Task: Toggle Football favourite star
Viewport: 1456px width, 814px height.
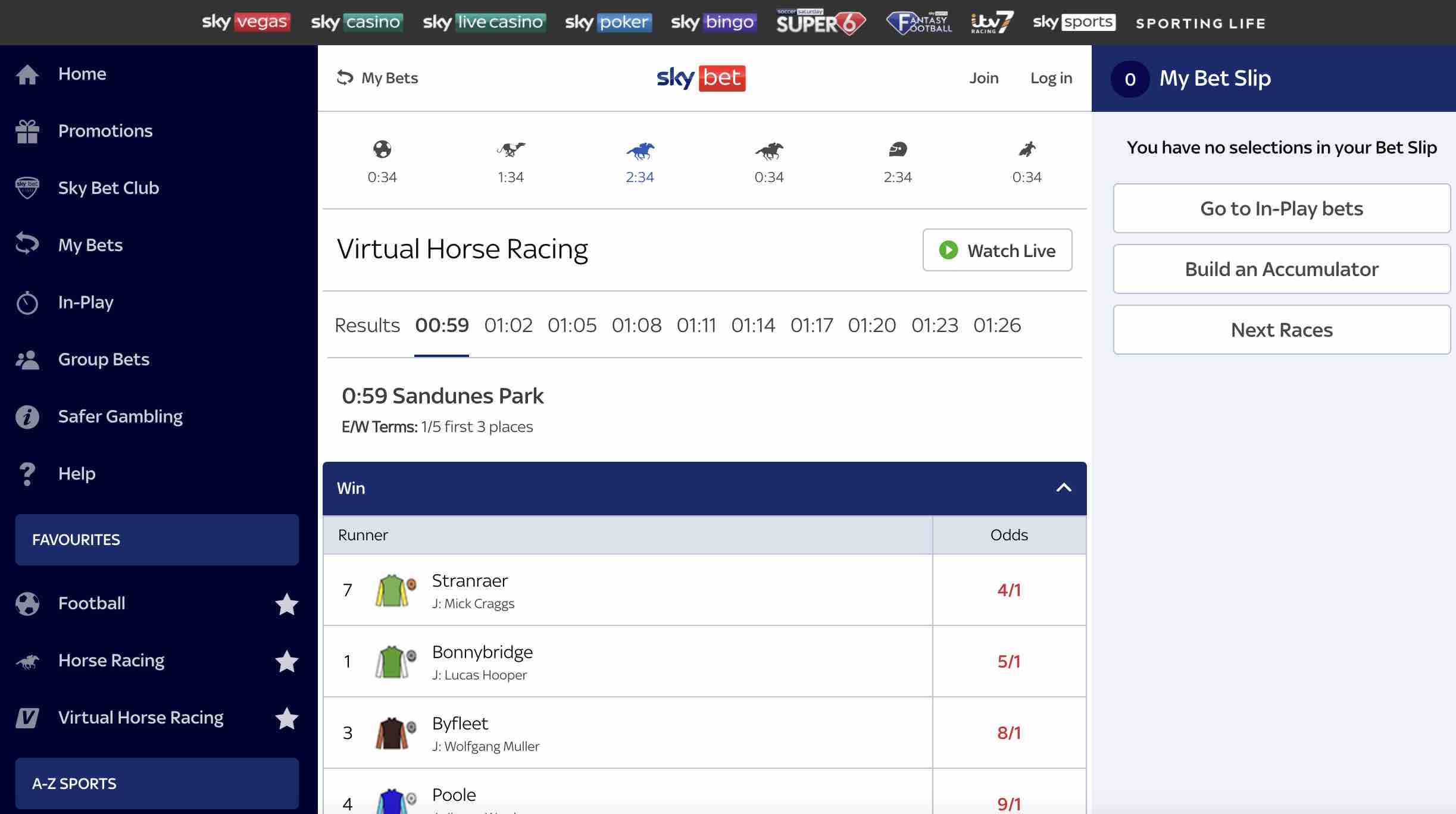Action: (286, 604)
